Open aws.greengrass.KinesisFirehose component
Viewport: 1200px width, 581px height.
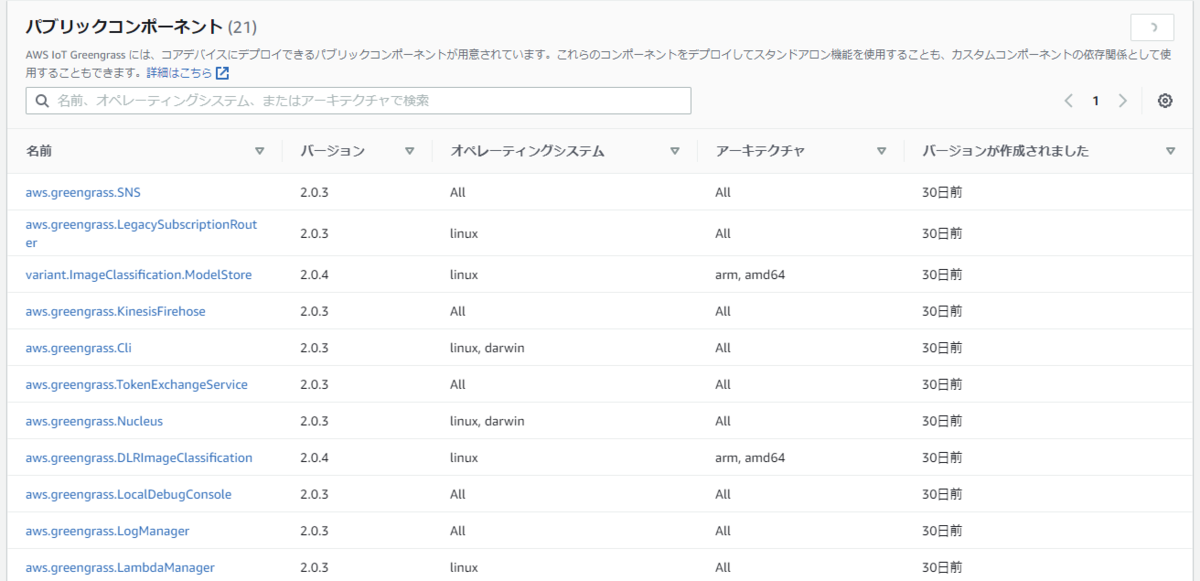click(115, 311)
